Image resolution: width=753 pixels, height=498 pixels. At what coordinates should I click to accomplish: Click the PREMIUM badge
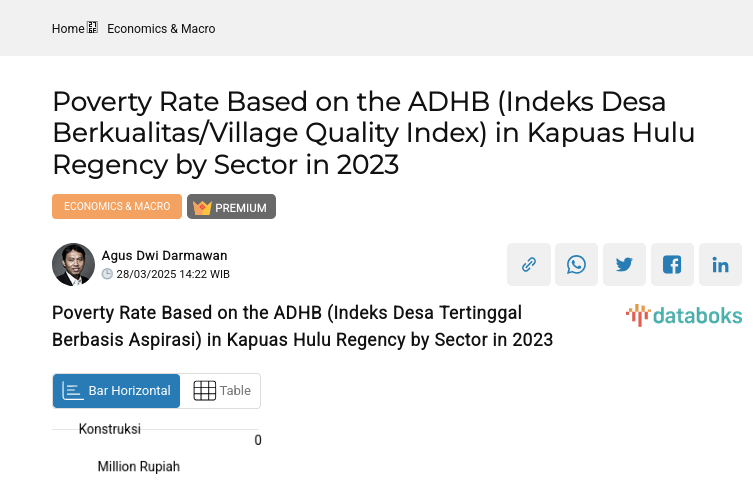tap(231, 206)
